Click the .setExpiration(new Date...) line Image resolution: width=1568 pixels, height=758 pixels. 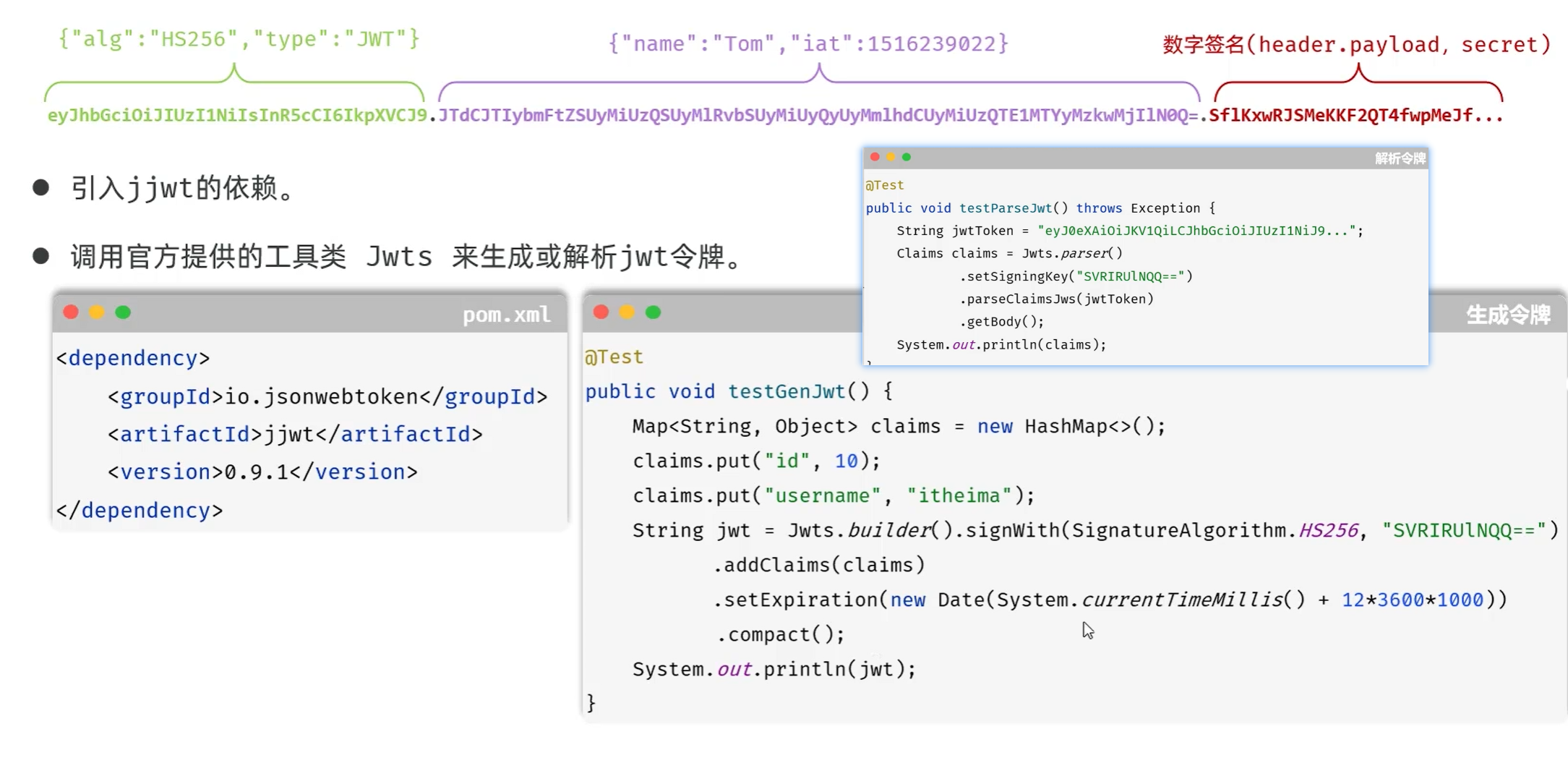tap(1110, 600)
